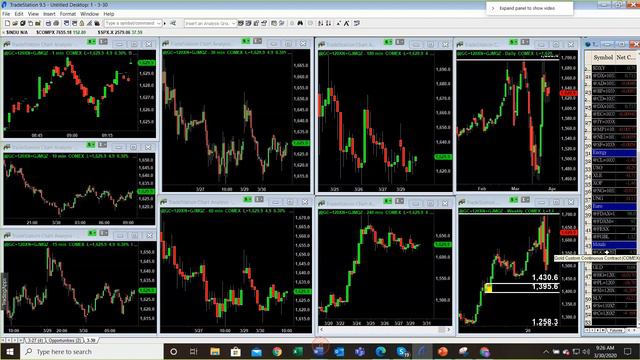The height and width of the screenshot is (360, 640).
Task: Click right scroll arrow under 240 min chart
Action: tap(449, 329)
